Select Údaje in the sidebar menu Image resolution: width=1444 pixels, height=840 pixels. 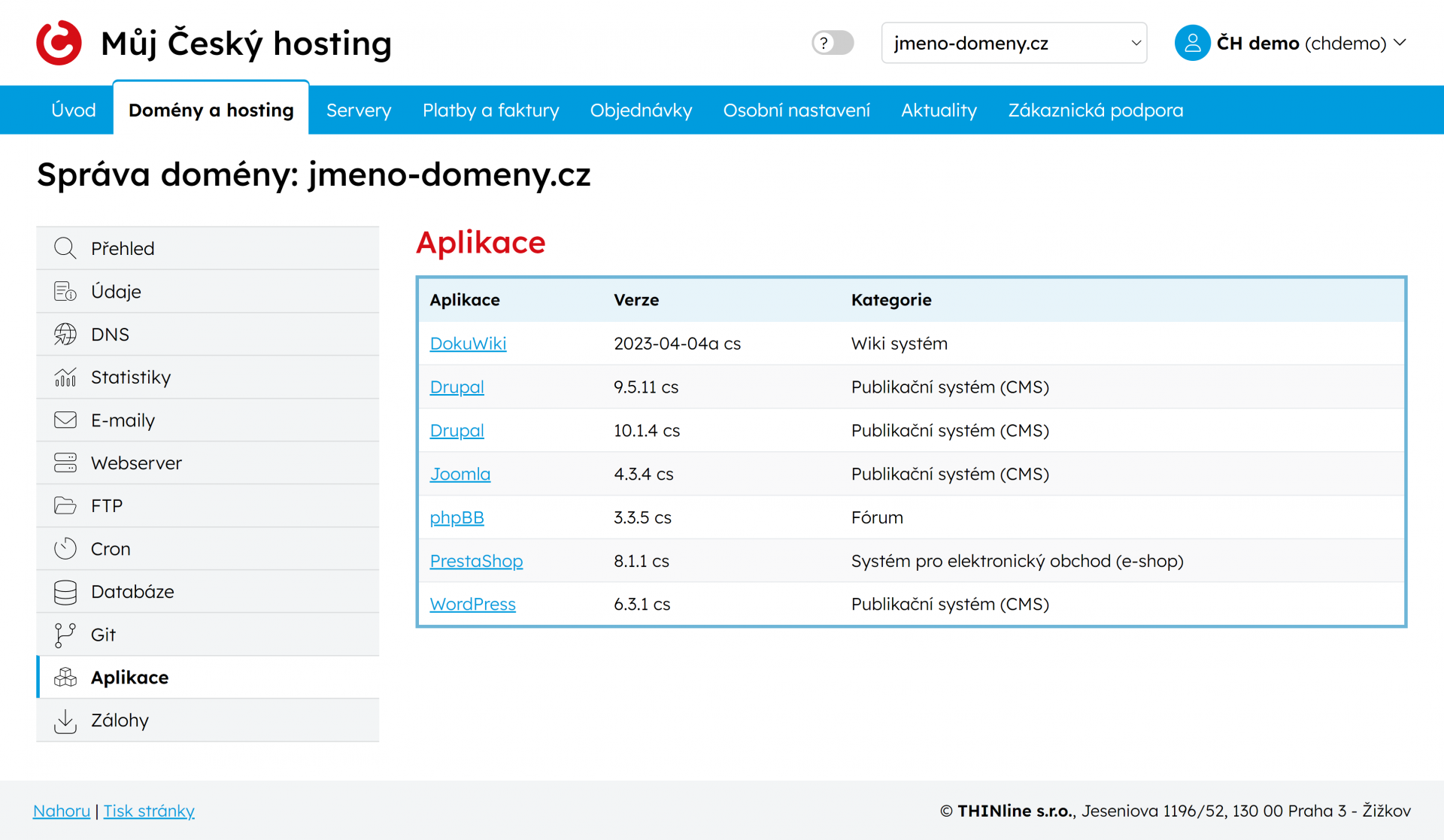(208, 291)
